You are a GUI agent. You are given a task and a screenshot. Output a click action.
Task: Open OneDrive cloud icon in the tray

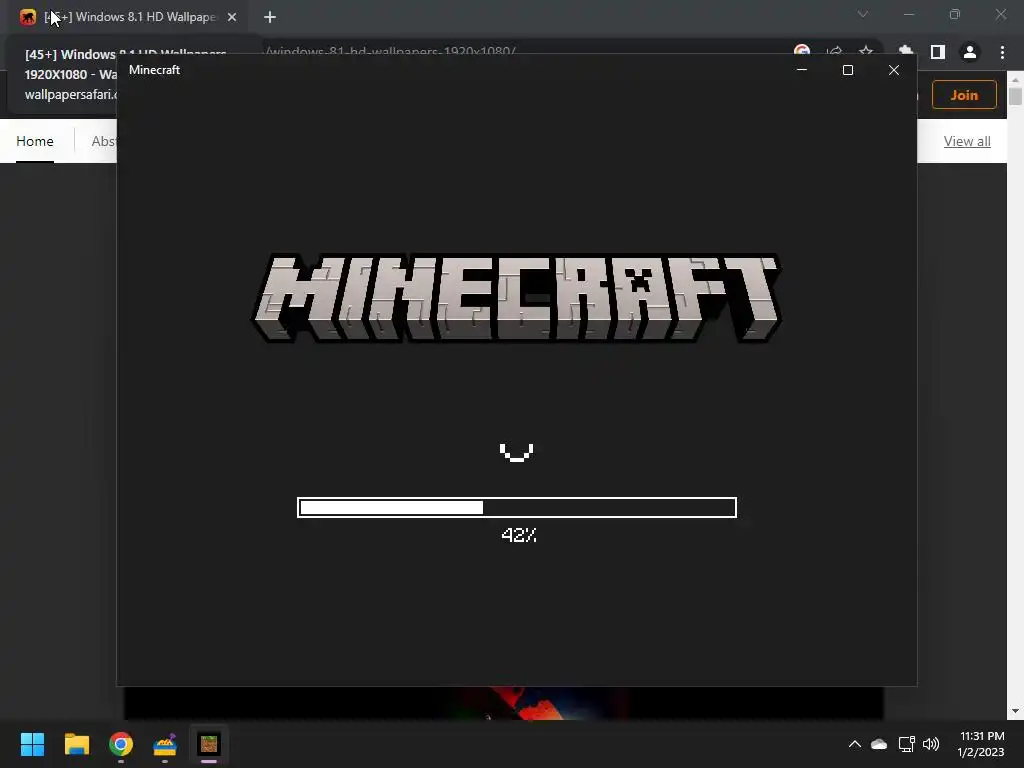point(879,744)
